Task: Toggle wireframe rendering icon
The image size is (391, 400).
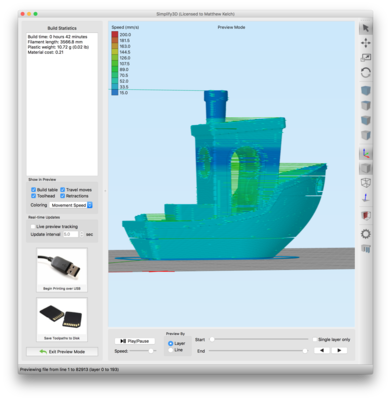Action: (366, 183)
